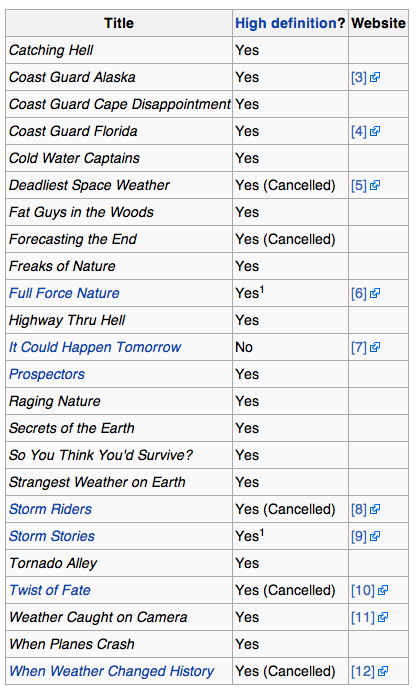Click external link icon beside reference [12]
Viewport: 418px width, 692px height.
coord(383,671)
